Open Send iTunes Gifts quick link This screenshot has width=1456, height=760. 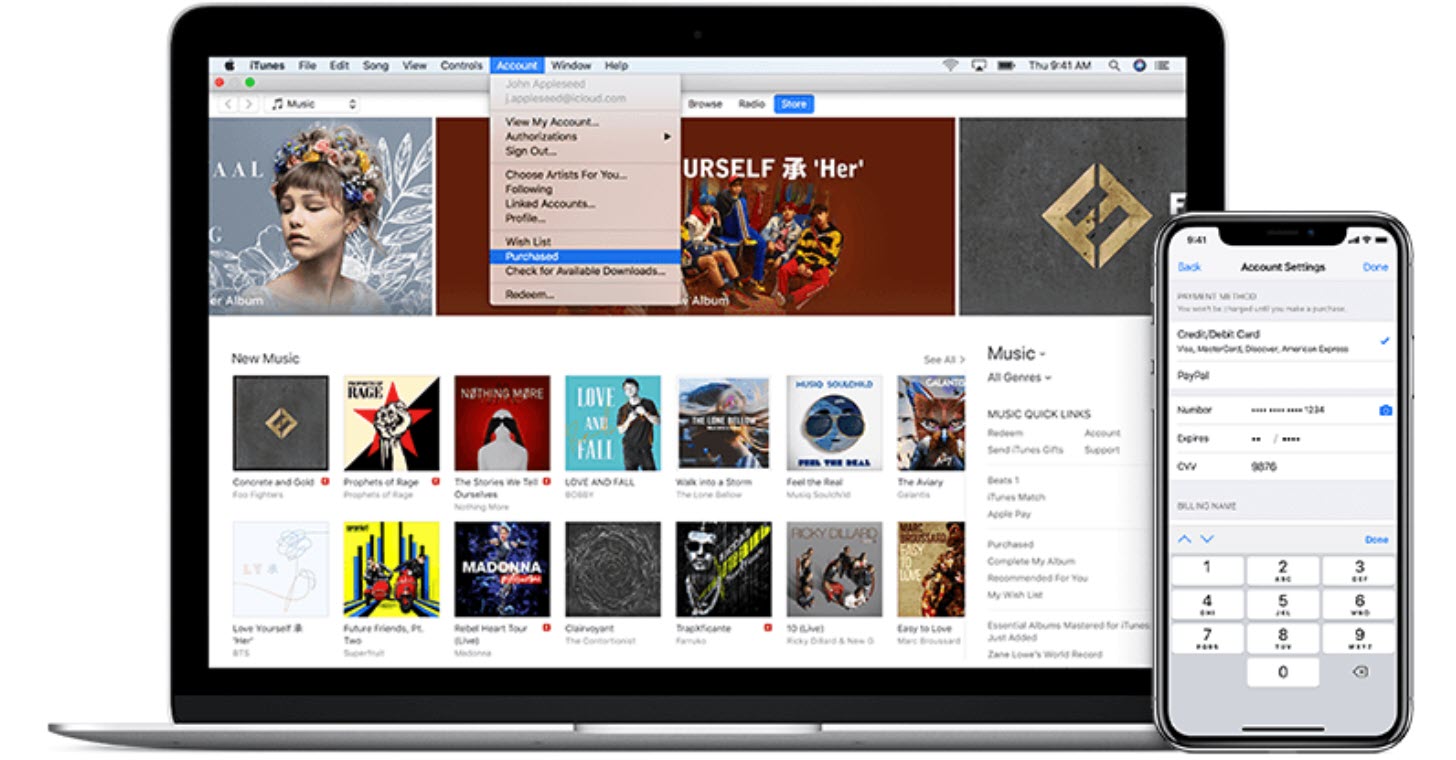[1025, 451]
